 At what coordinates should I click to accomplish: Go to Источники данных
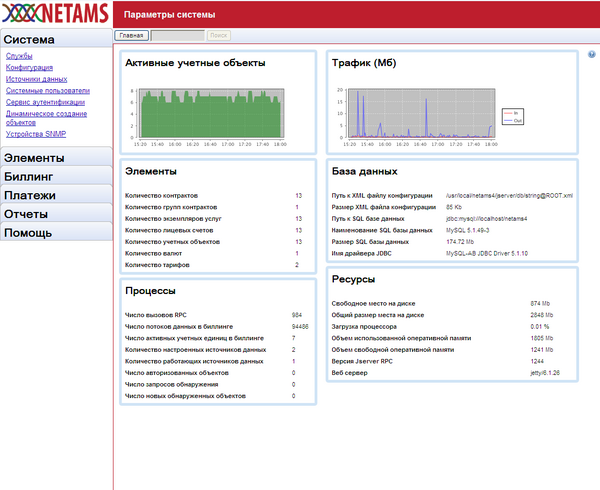click(x=36, y=79)
